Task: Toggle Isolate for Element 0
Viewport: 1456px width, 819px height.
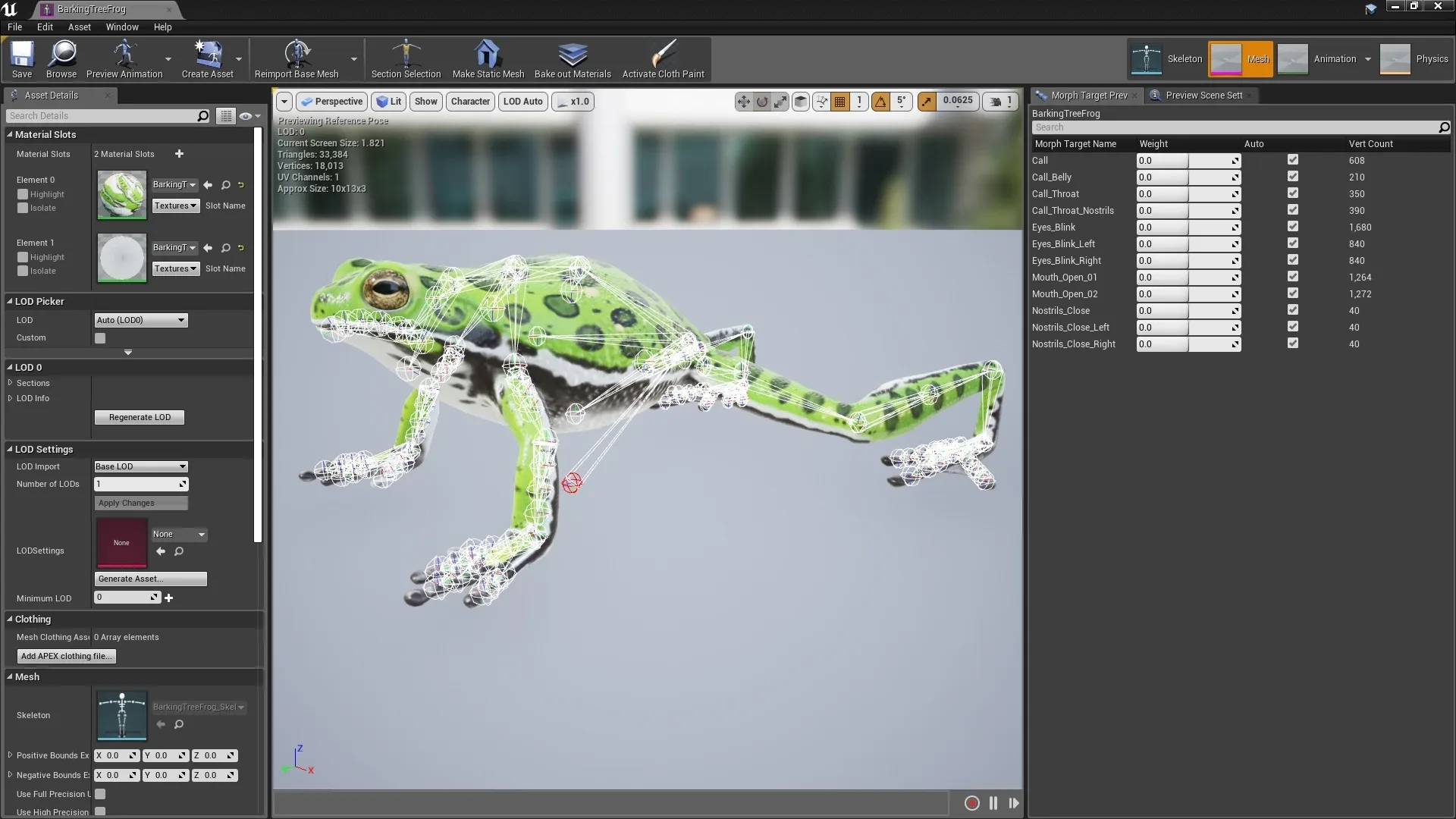Action: click(23, 208)
